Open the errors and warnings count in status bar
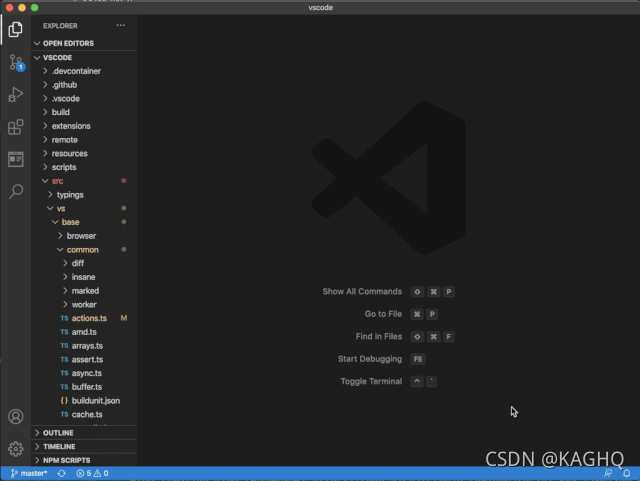 [x=92, y=473]
